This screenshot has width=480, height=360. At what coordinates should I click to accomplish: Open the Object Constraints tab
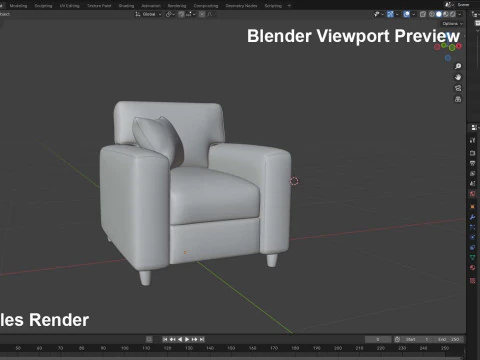(x=472, y=247)
